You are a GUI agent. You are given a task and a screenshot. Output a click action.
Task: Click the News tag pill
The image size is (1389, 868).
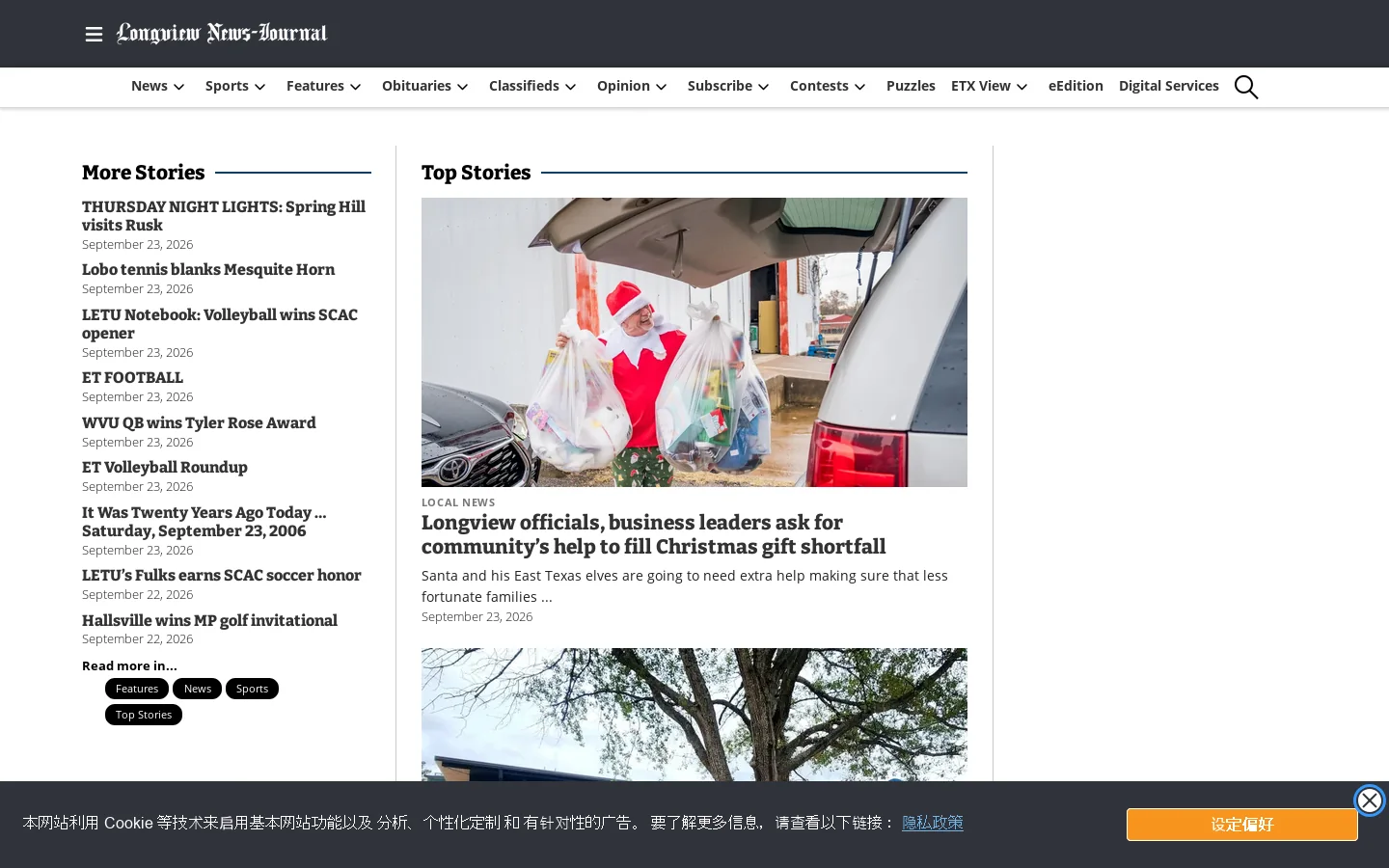[198, 689]
